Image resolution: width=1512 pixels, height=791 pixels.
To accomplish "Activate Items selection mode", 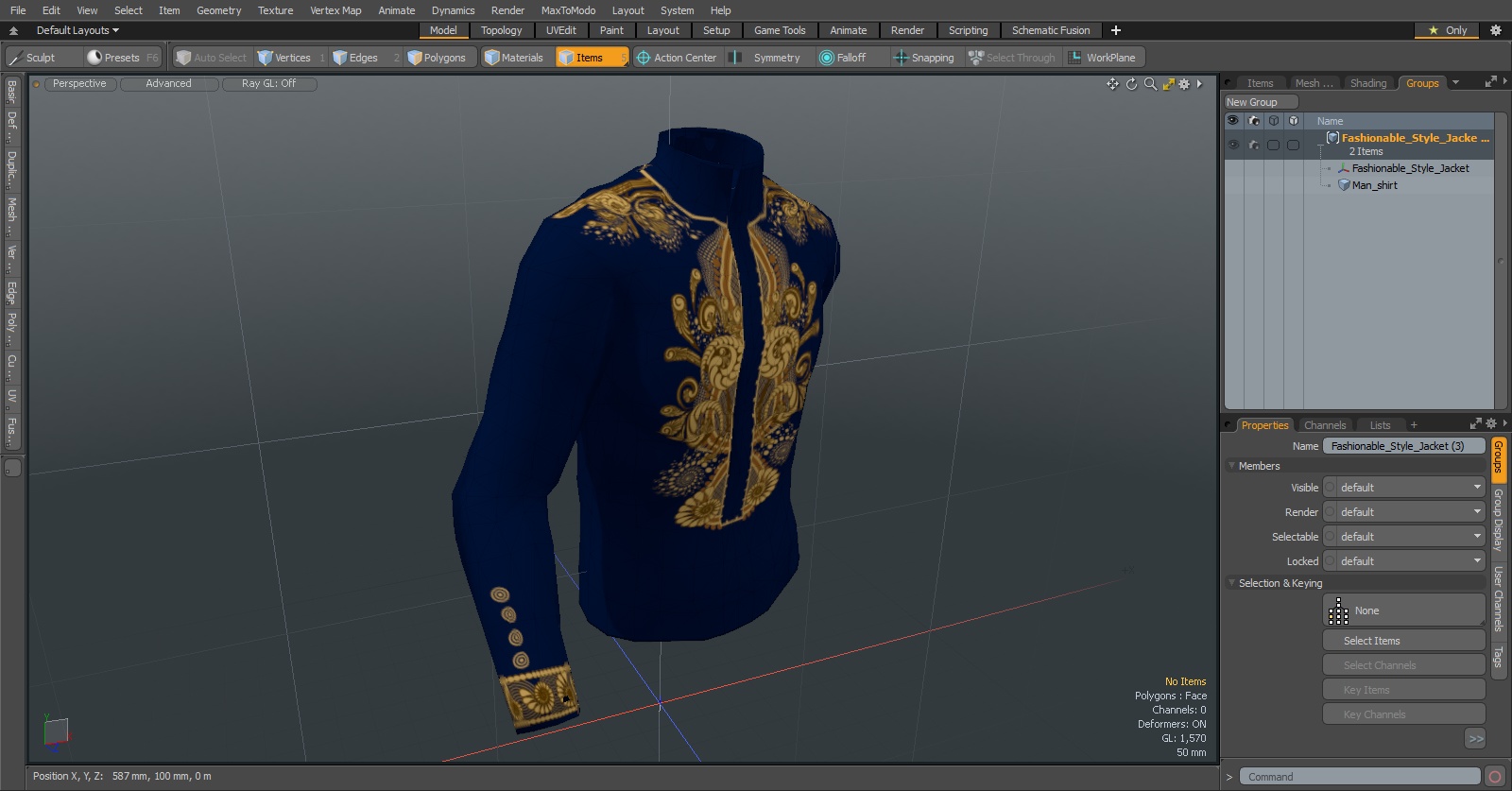I will click(592, 58).
